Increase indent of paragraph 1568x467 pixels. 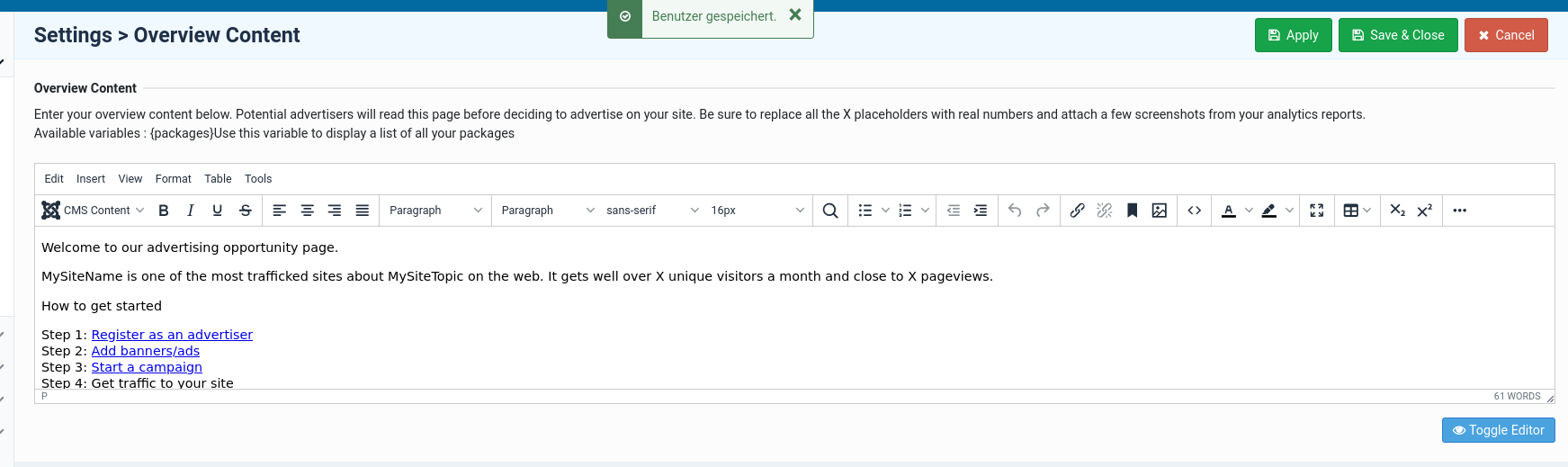(981, 211)
